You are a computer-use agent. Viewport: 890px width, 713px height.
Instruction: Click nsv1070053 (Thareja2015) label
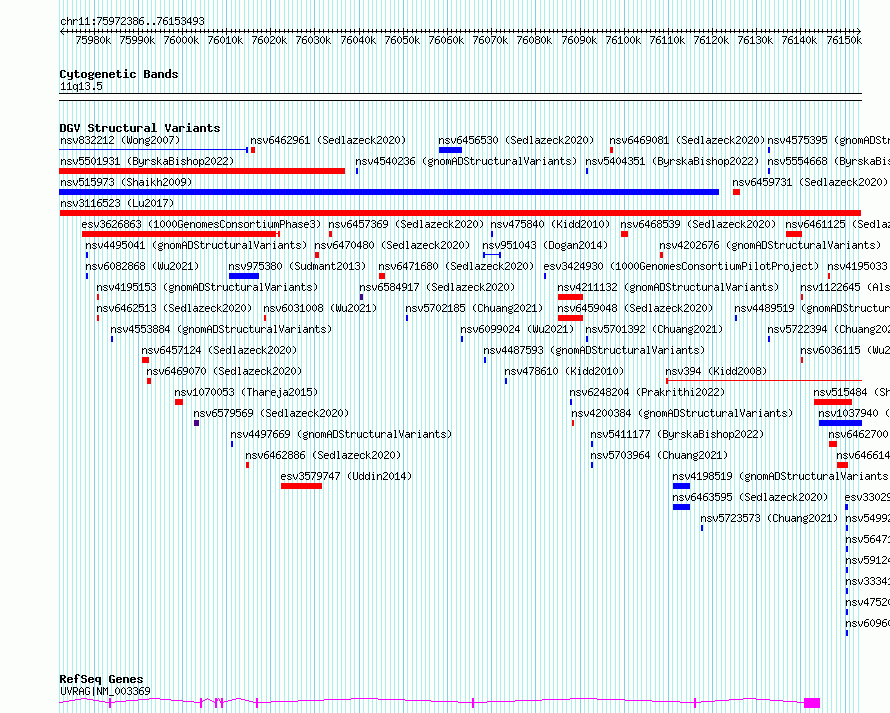coord(246,392)
